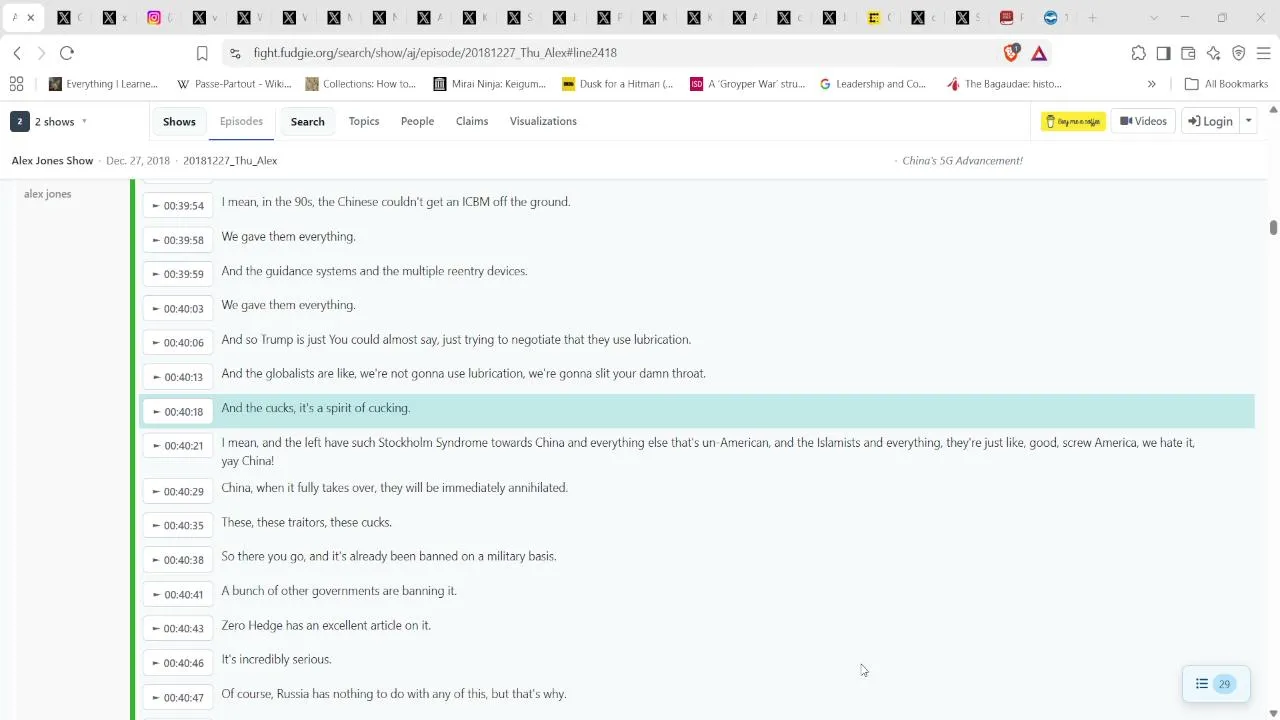Viewport: 1280px width, 720px height.
Task: Open the 'Leadership and Co...' bookmark
Action: 873,84
